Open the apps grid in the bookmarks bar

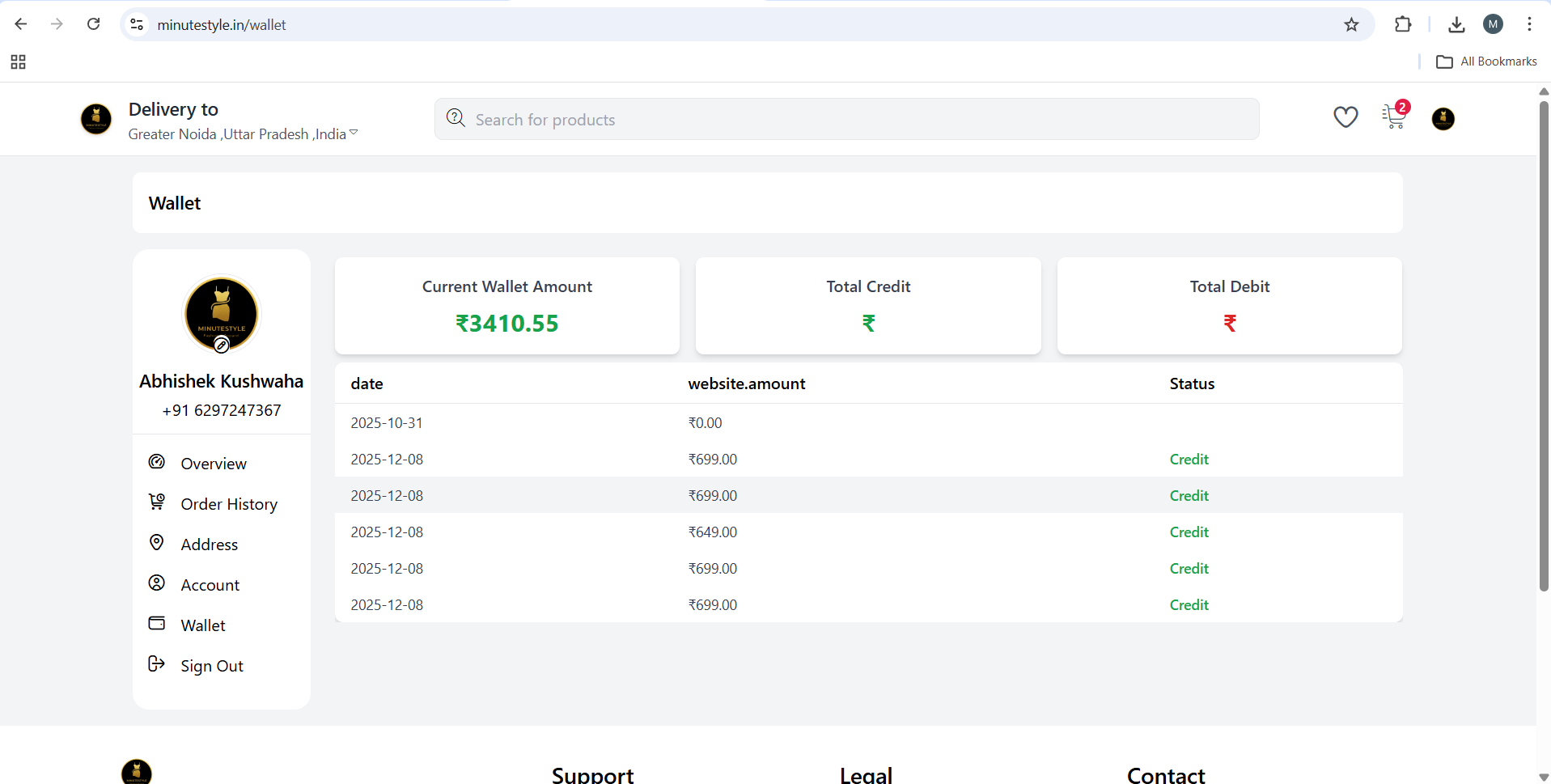pyautogui.click(x=18, y=62)
